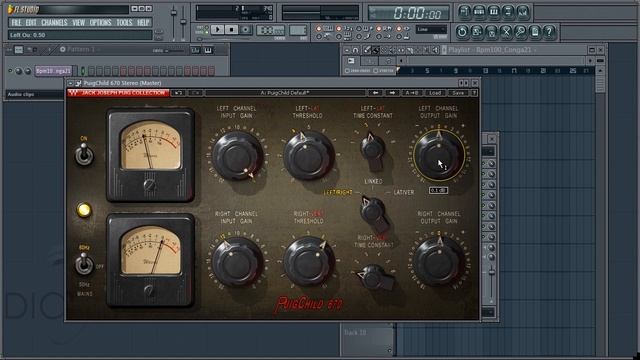Click the undo history icon in the main toolbar

[462, 31]
